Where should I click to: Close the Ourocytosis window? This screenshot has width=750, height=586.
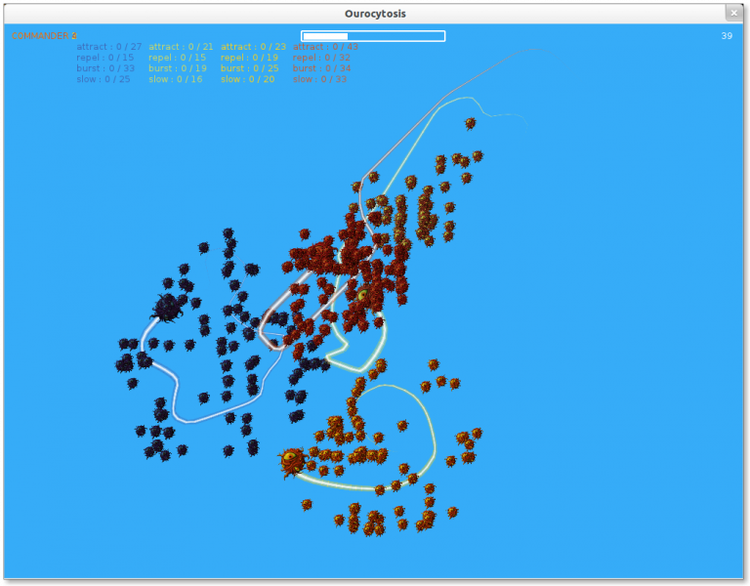734,13
